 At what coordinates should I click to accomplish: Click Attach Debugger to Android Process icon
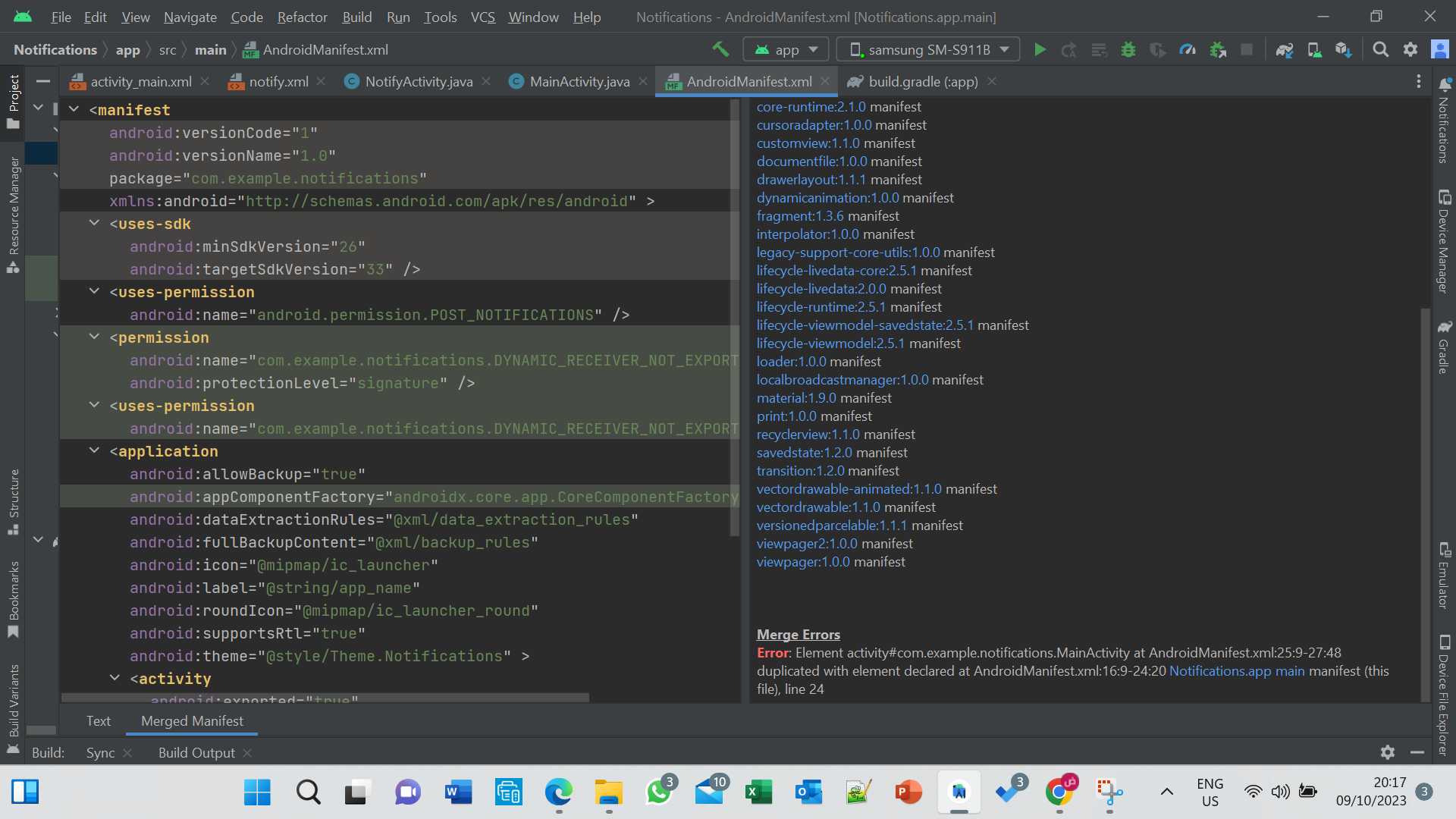click(1218, 49)
